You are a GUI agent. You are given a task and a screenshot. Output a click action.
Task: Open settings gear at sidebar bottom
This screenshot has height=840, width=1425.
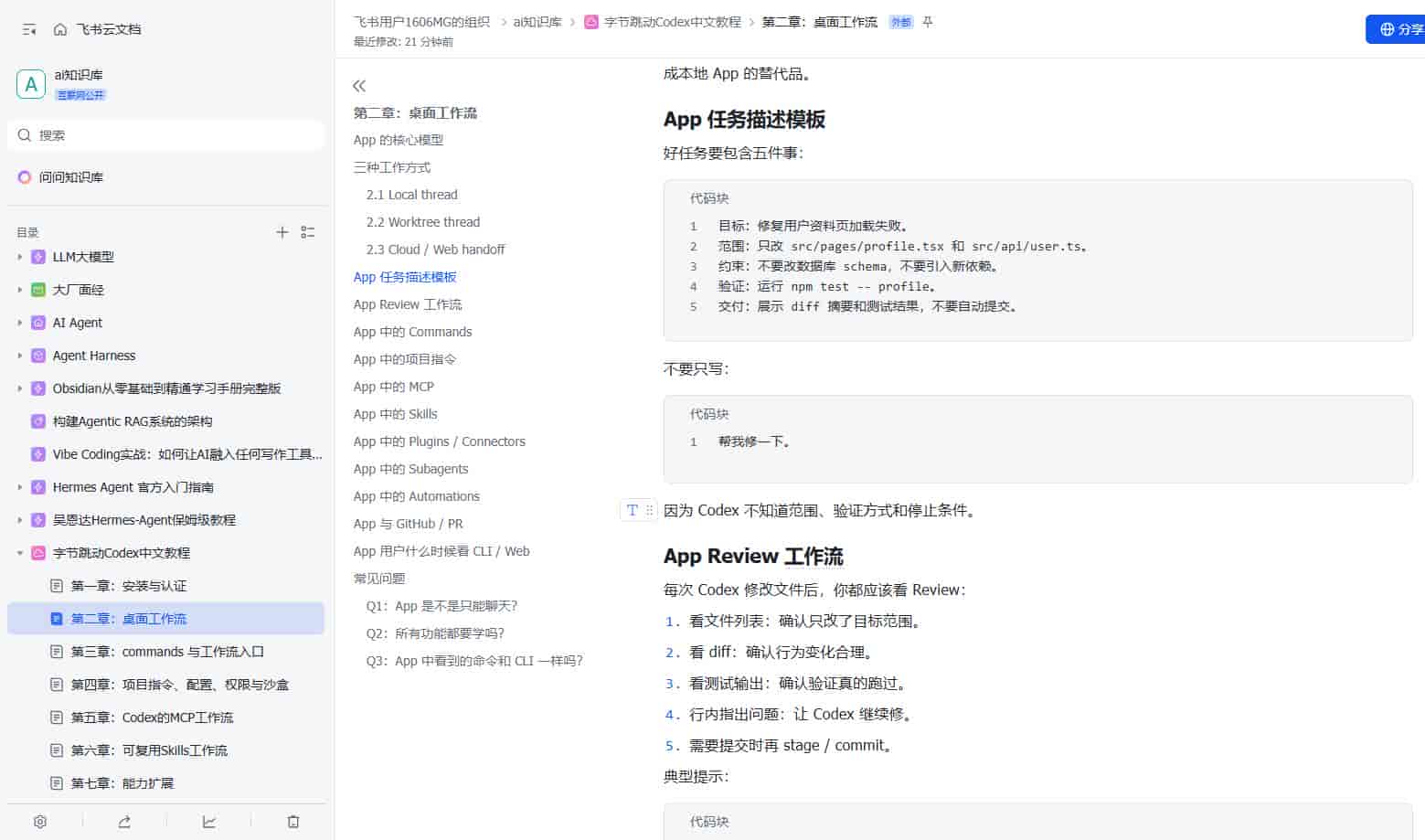40,822
